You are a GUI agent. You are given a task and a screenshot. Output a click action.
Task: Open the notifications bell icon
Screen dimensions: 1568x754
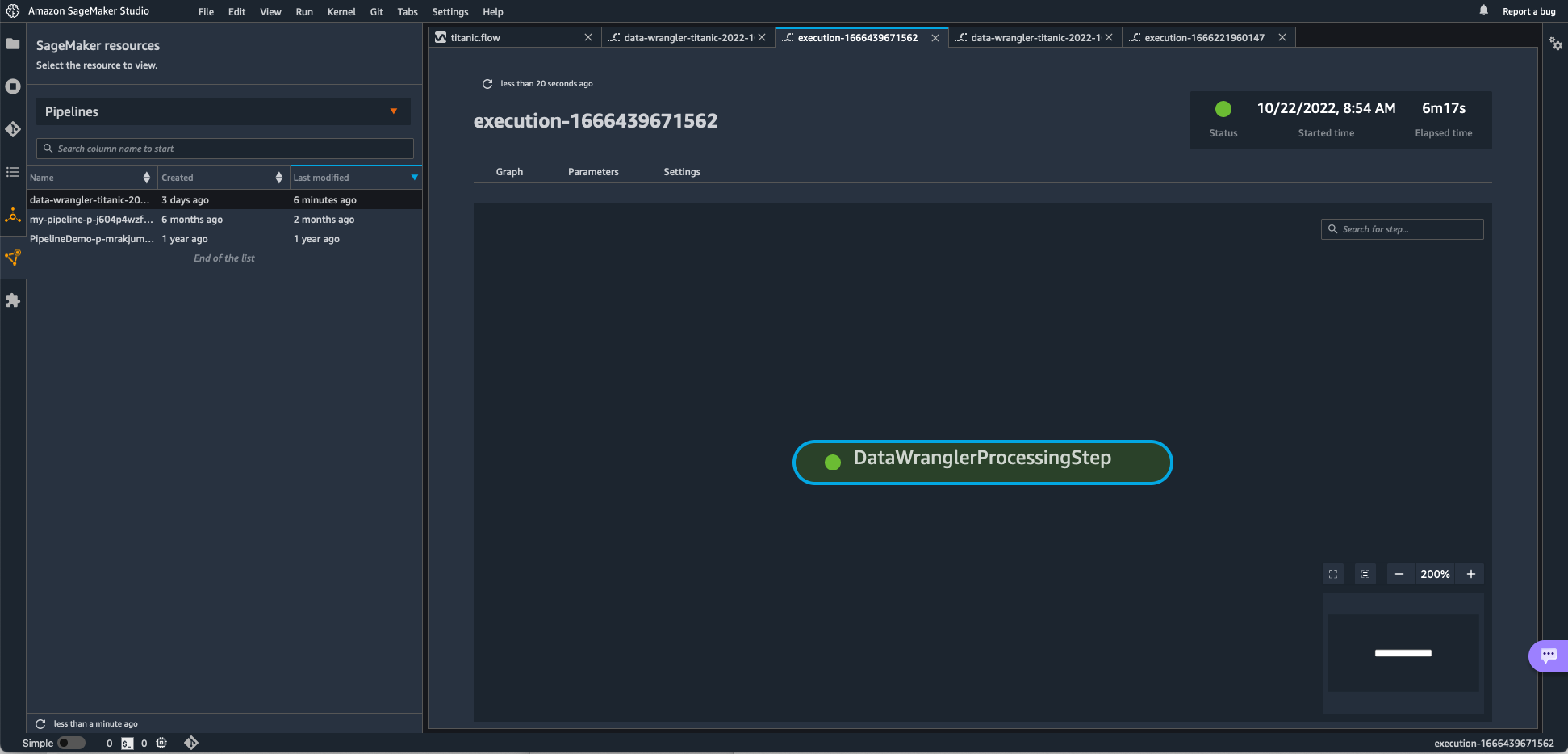click(1483, 10)
